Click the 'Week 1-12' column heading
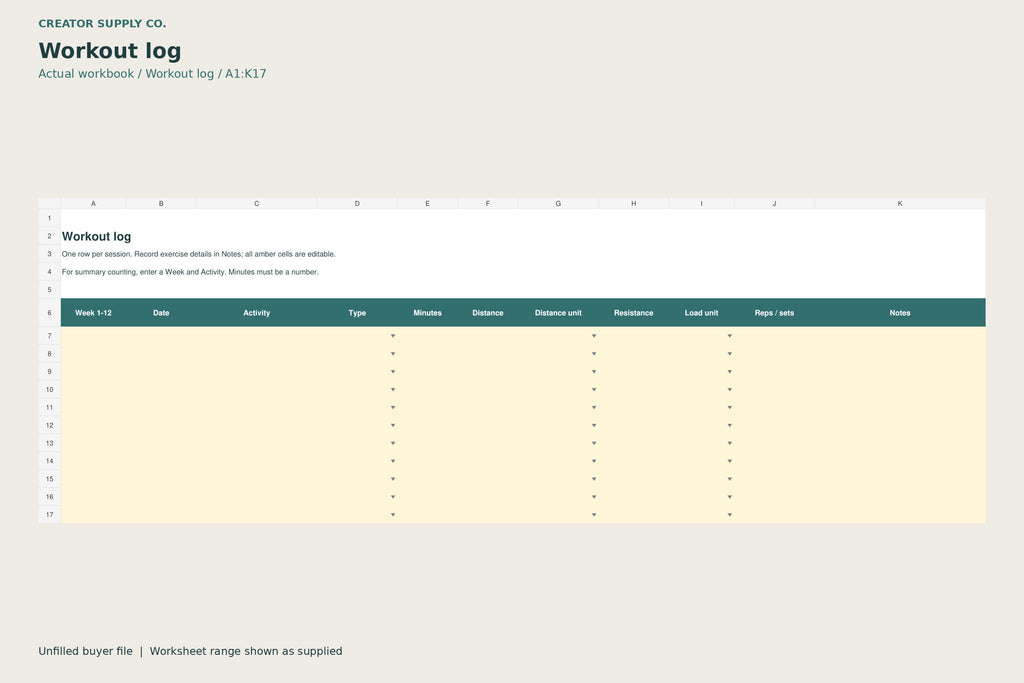This screenshot has width=1024, height=683. [93, 313]
